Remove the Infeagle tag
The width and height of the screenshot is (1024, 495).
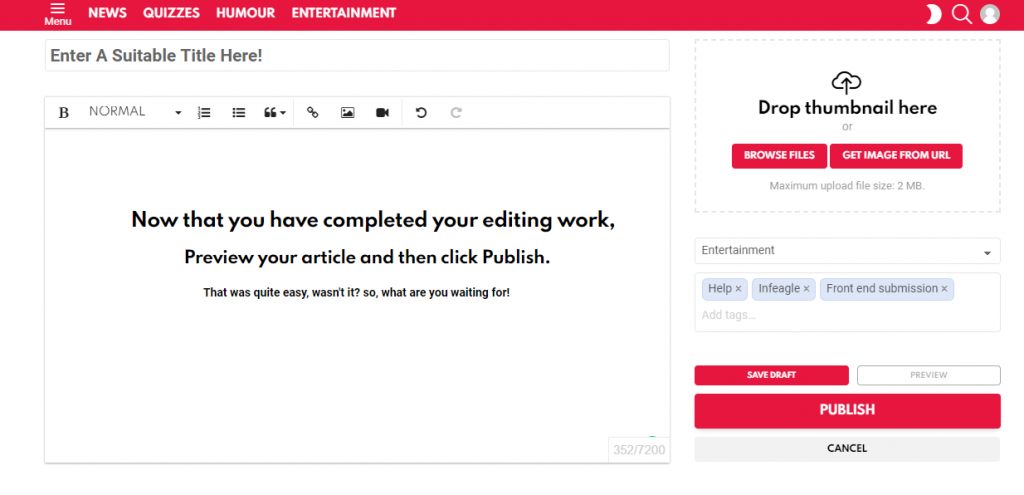tap(807, 289)
